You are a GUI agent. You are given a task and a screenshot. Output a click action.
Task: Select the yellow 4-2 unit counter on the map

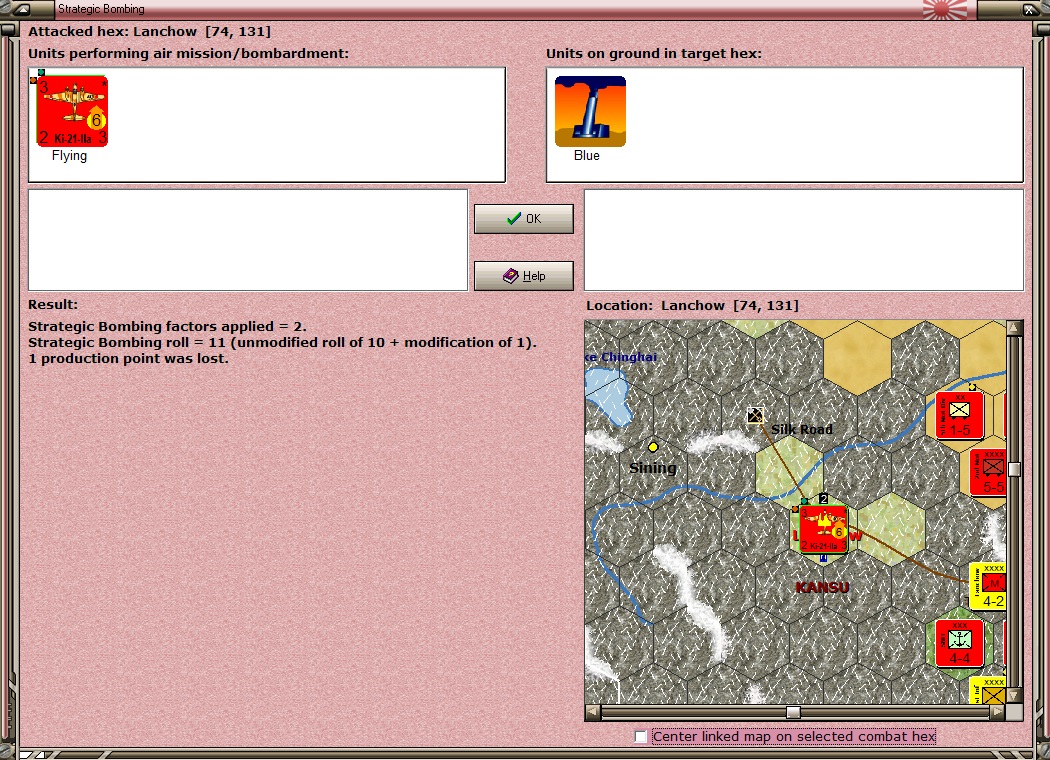(988, 586)
